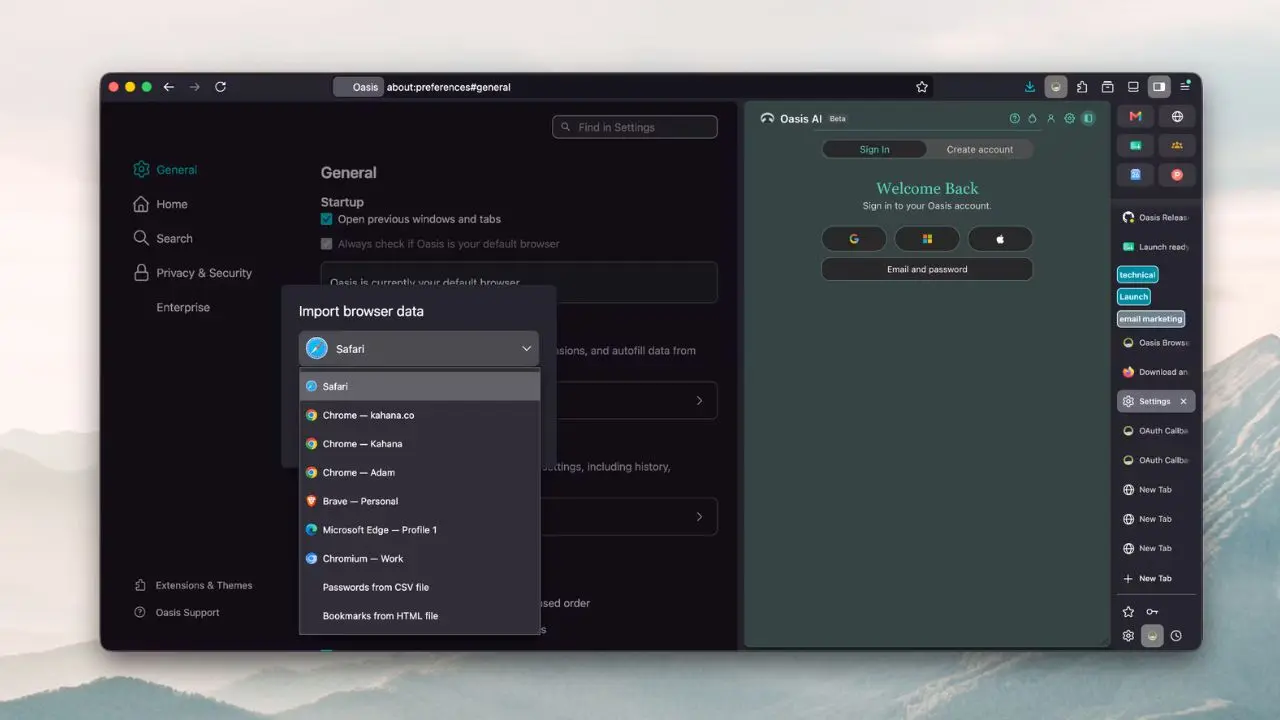Choose Safari in the import list

click(420, 386)
